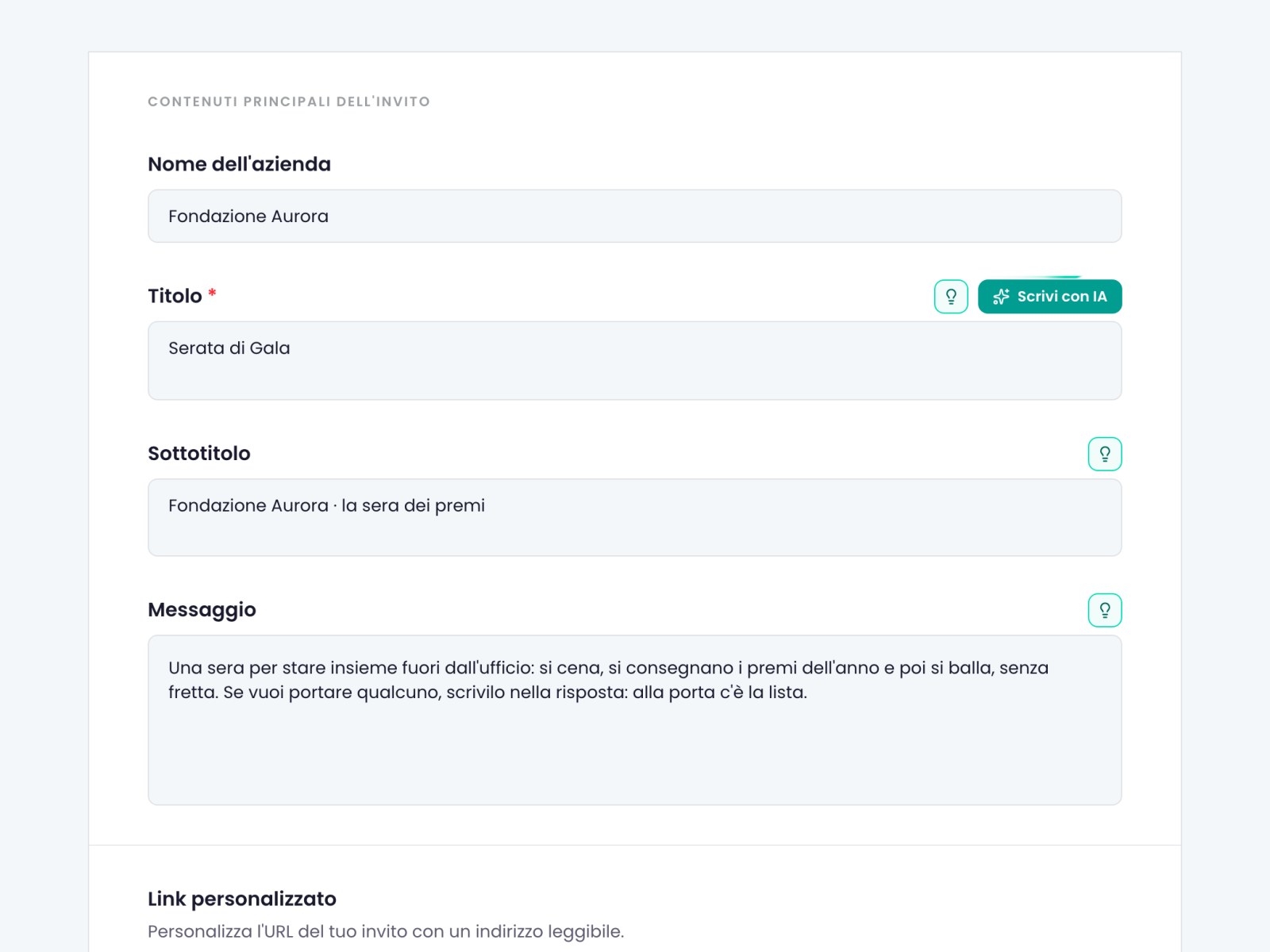The height and width of the screenshot is (952, 1270).
Task: Click the words 'la sera dei premi'
Action: click(x=413, y=506)
